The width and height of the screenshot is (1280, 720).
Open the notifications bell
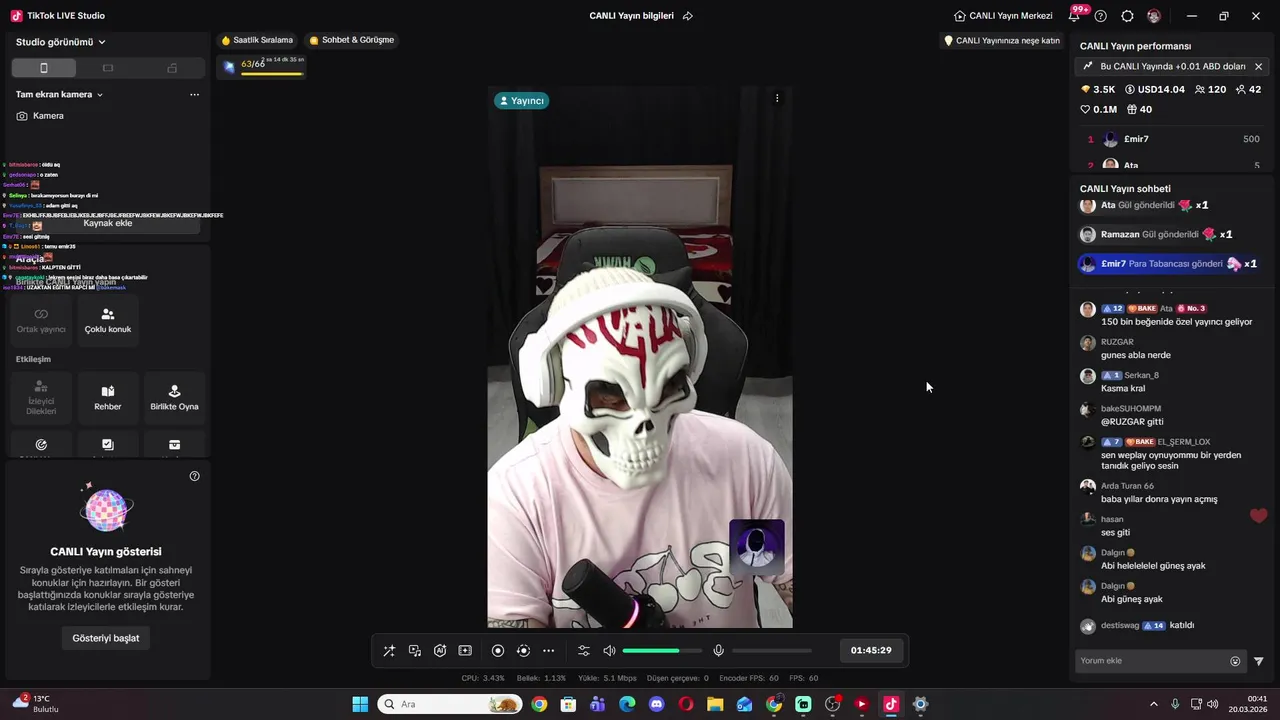[x=1075, y=16]
